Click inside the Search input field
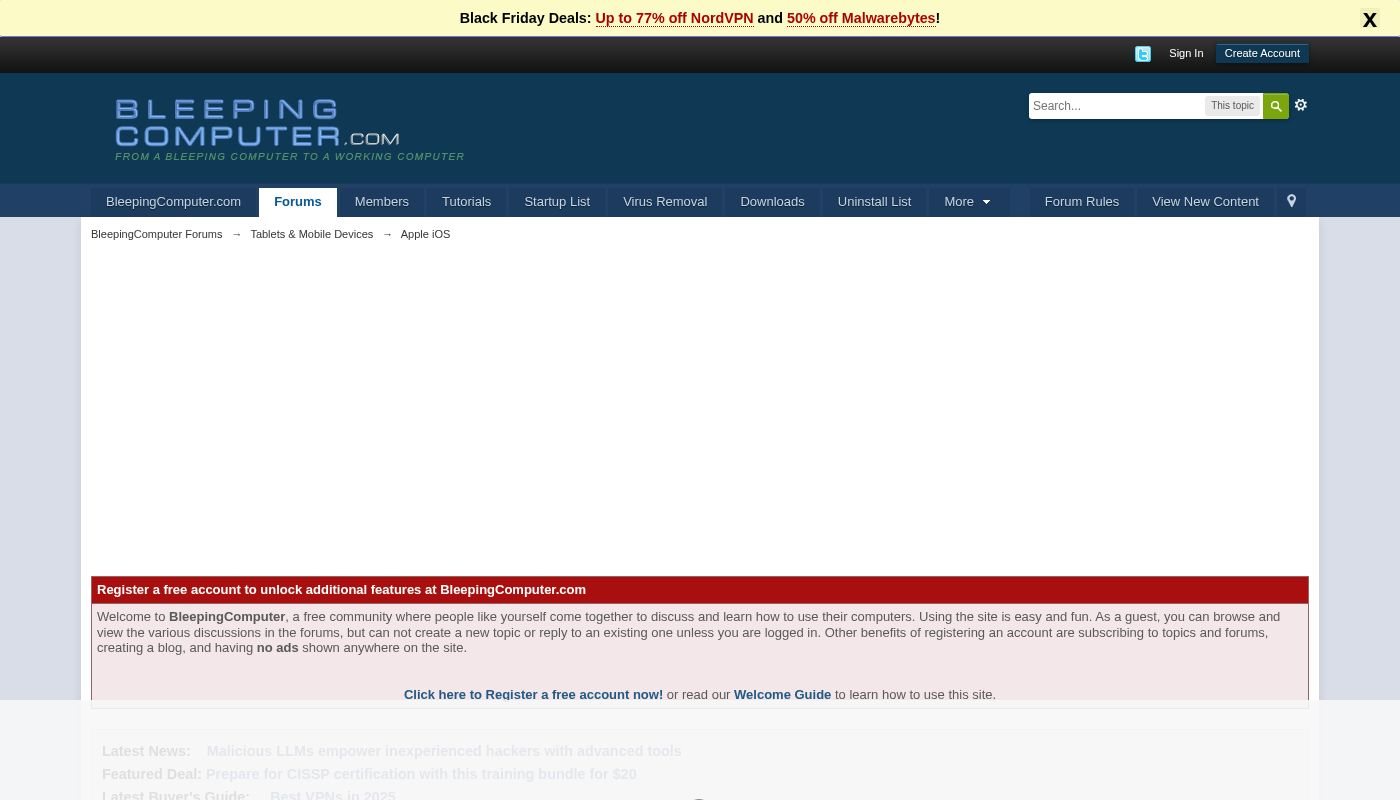 1115,106
